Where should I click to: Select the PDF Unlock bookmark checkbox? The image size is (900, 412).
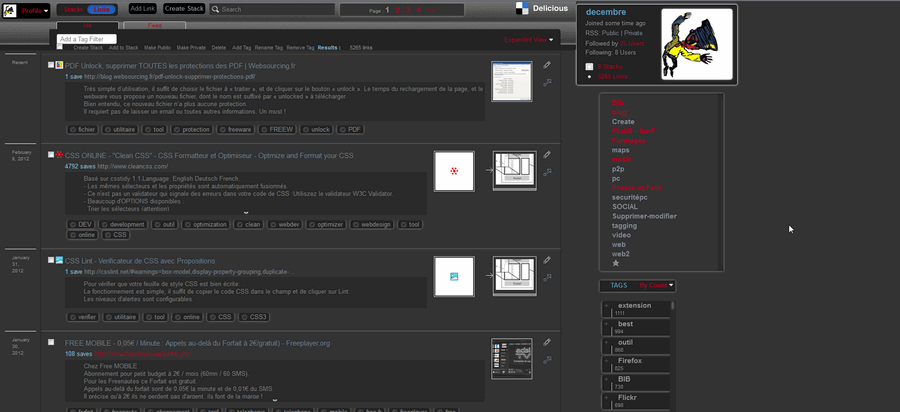pos(51,65)
